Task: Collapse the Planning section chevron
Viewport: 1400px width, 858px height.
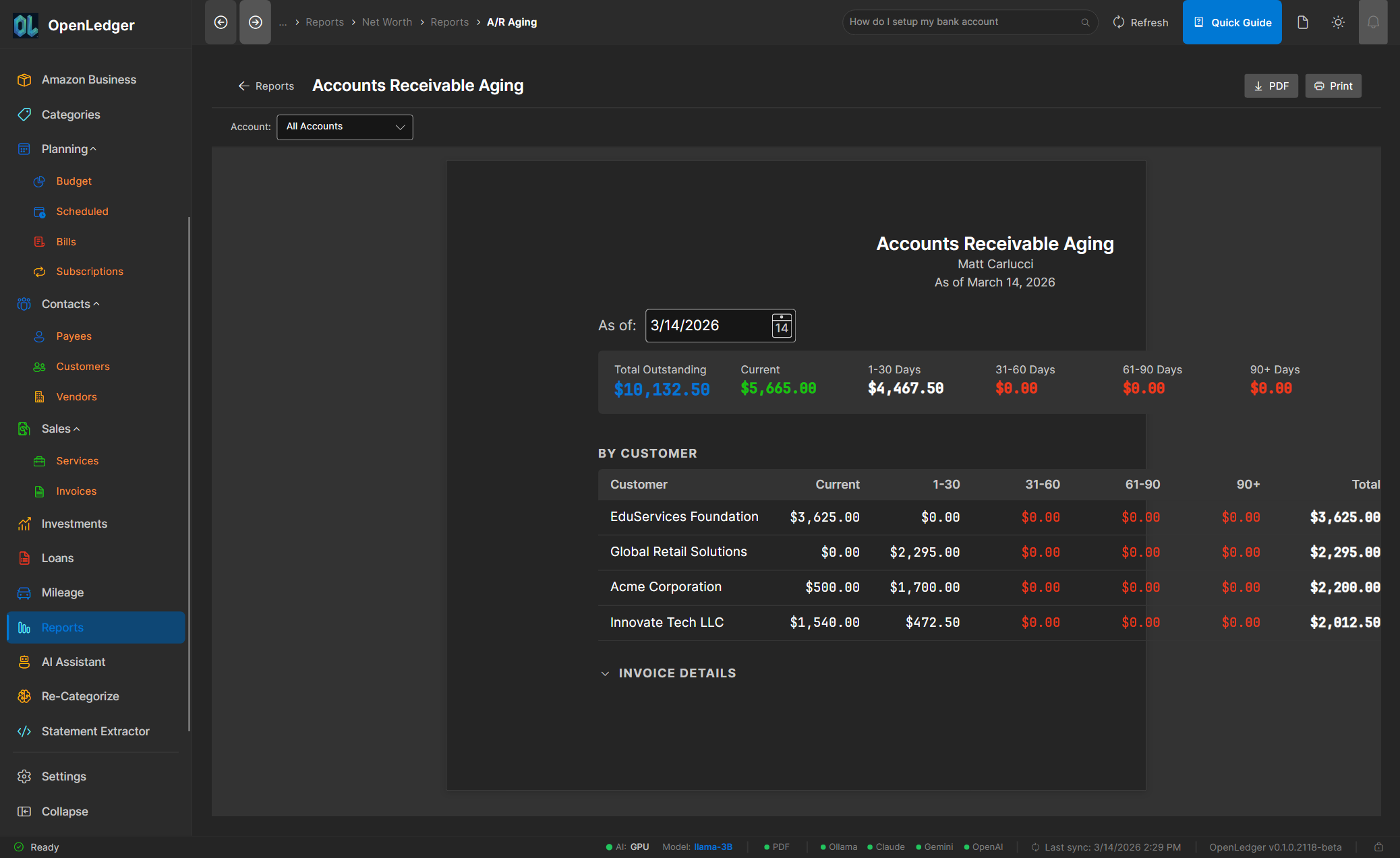Action: point(92,148)
